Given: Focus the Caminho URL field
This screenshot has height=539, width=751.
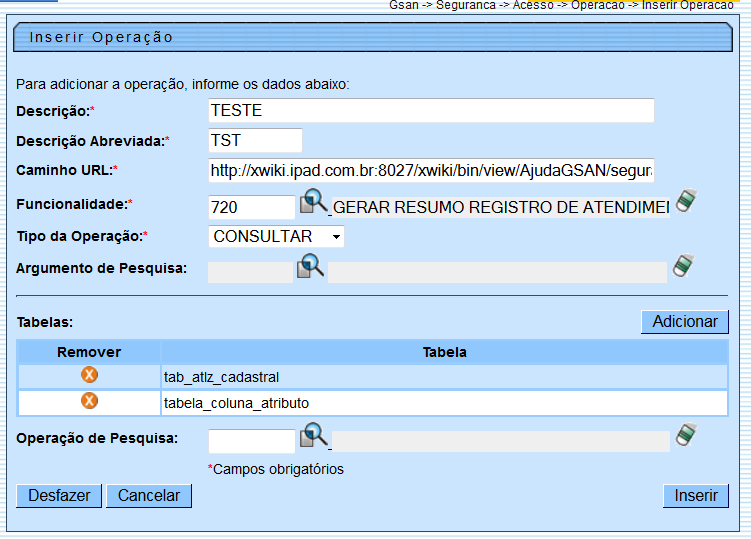Looking at the screenshot, I should click(x=431, y=171).
